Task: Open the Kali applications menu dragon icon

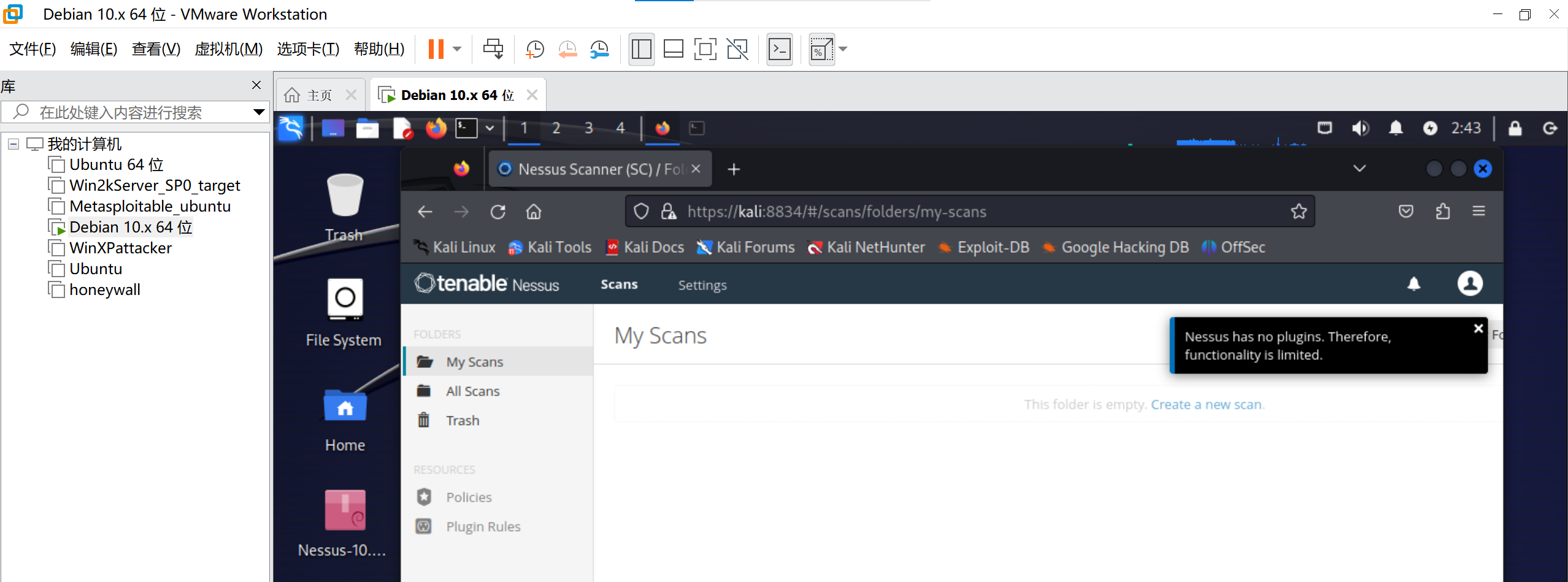Action: click(x=291, y=128)
